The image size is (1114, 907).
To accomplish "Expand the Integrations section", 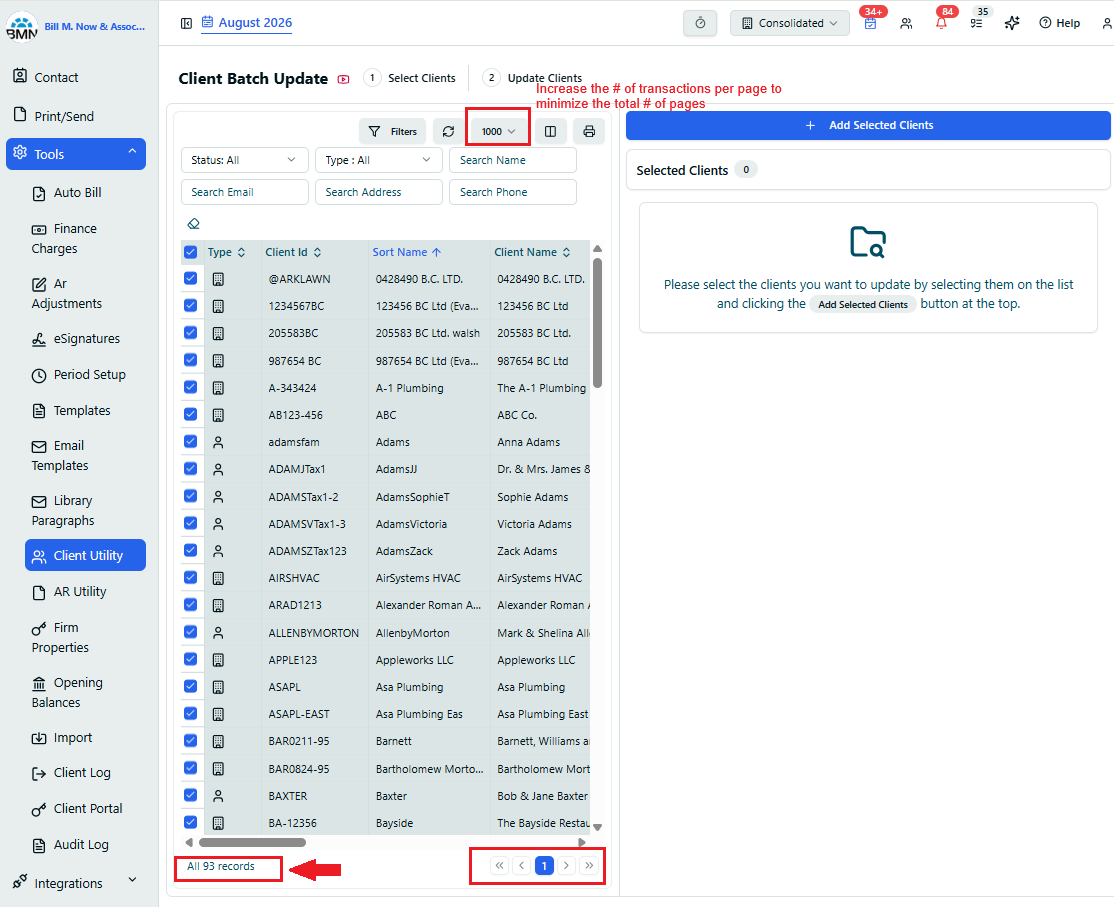I will click(76, 883).
